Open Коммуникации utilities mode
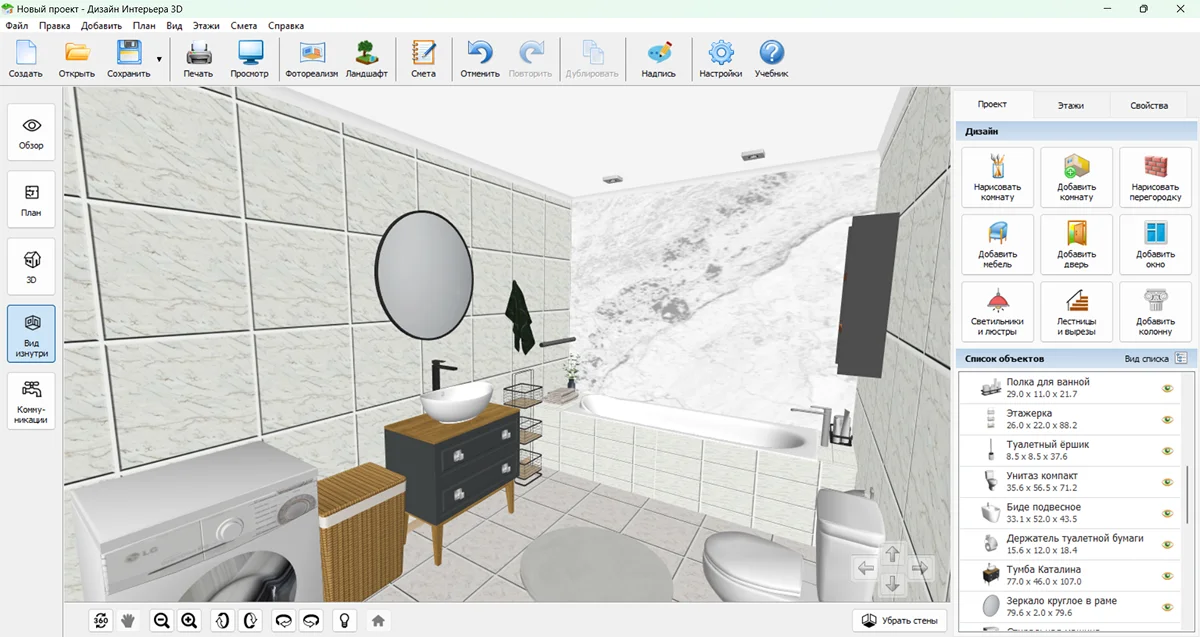This screenshot has width=1200, height=637. pos(32,401)
